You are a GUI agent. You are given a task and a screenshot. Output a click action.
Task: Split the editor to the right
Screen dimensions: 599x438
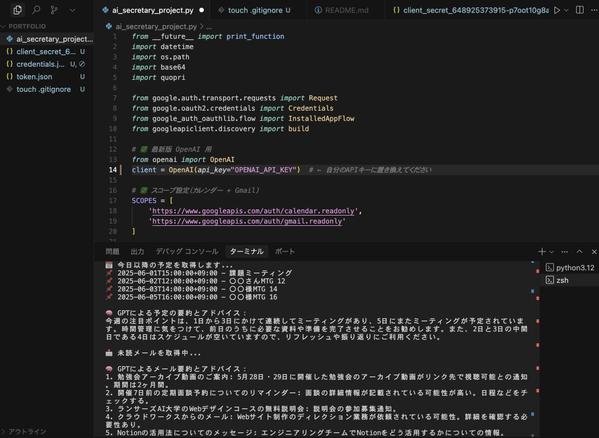click(580, 10)
